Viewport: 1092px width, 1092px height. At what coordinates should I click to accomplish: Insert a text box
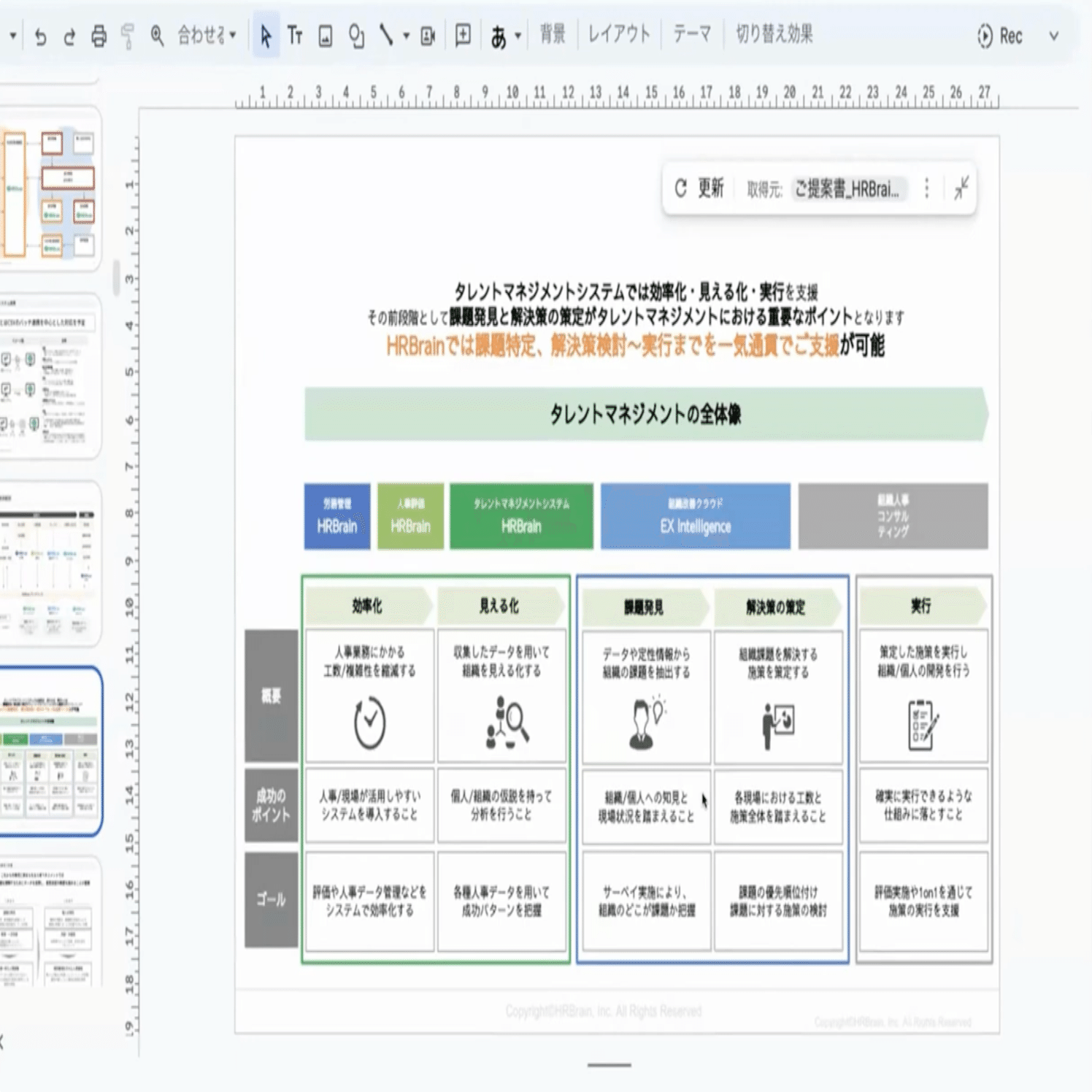point(295,35)
